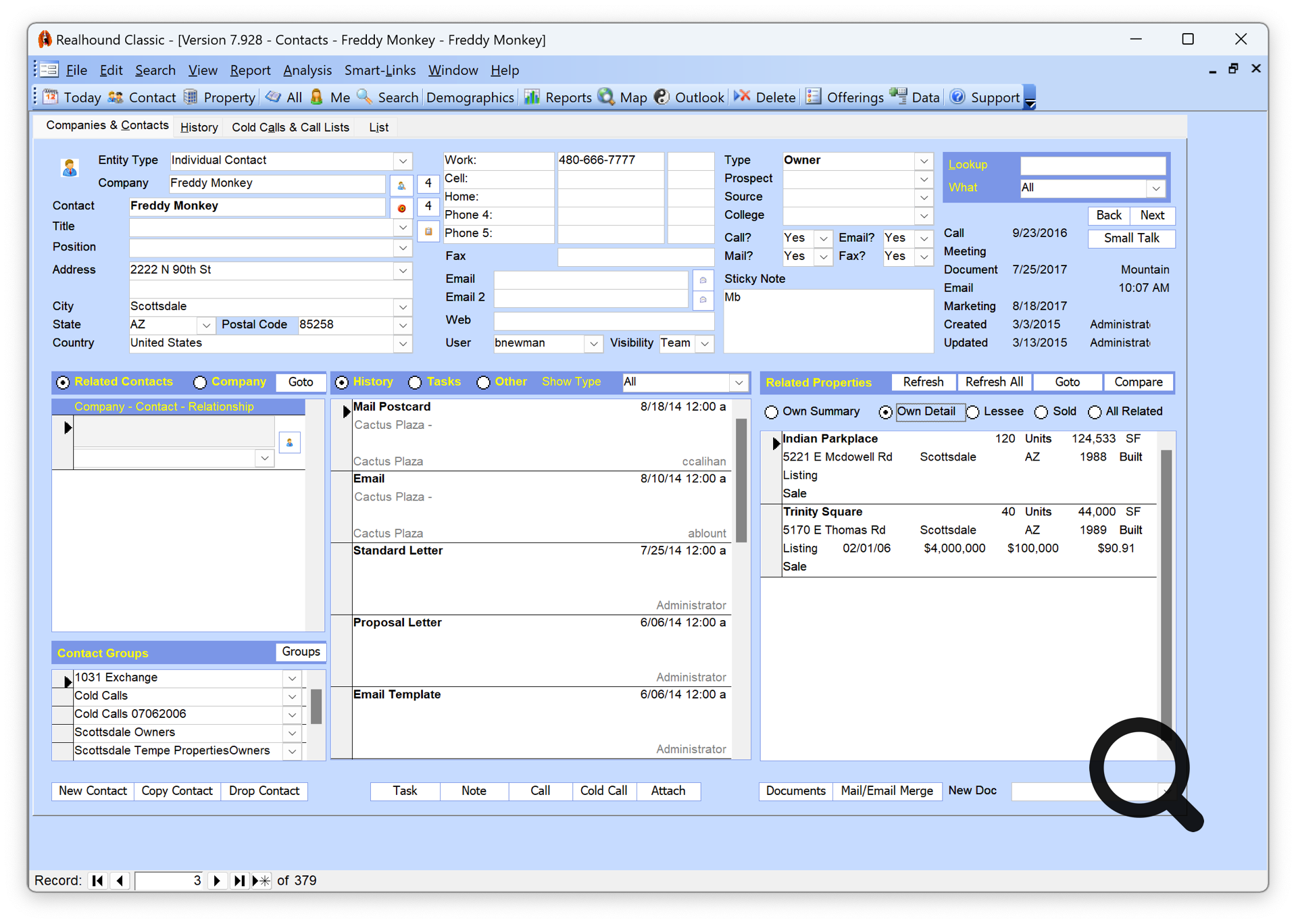This screenshot has width=1296, height=924.
Task: Select the Other radio button
Action: [x=483, y=383]
